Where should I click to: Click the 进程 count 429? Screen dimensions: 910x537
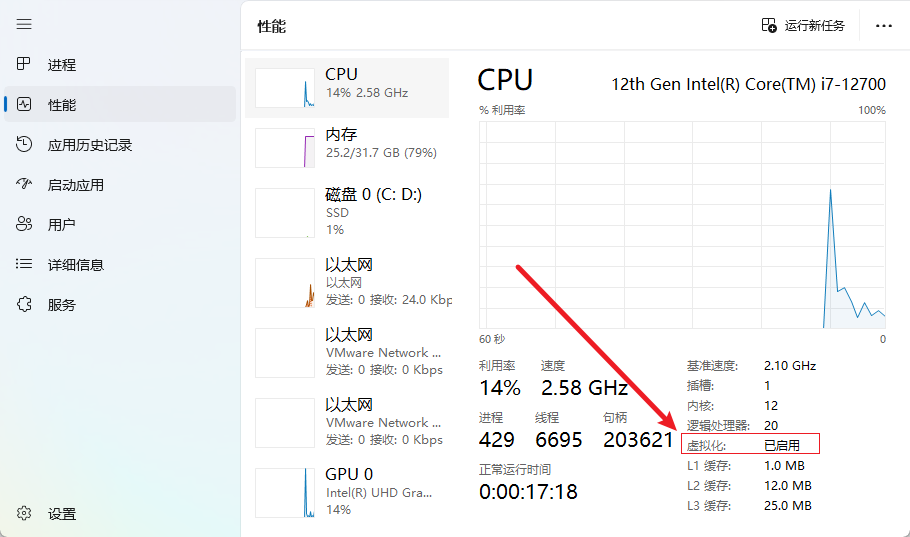(497, 440)
